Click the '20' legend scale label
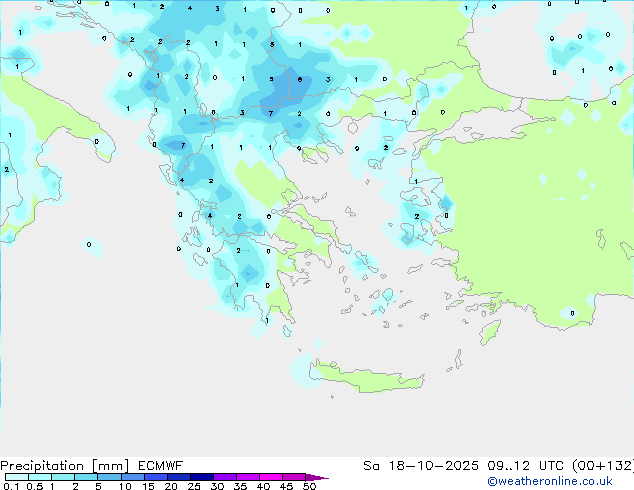Screen dimensions: 634x490 (x=171, y=486)
